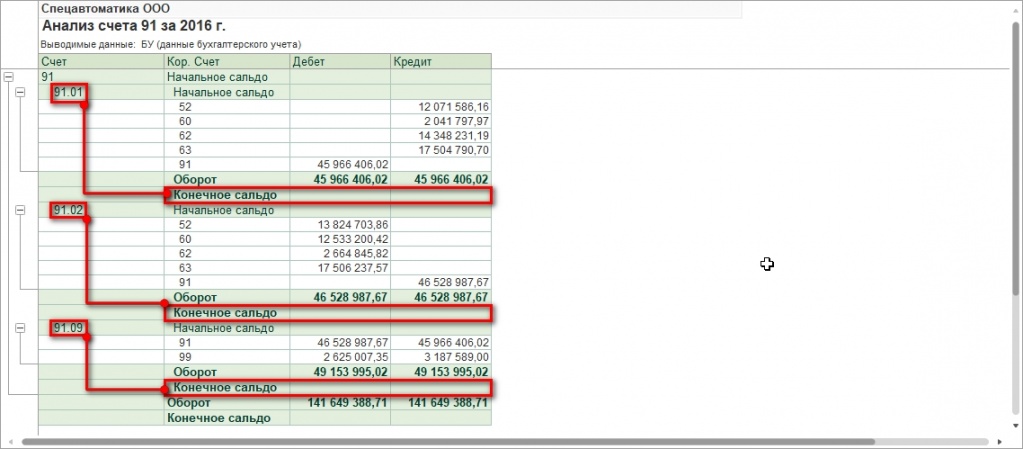Collapse the 91.01 subaccount group

tap(20, 92)
